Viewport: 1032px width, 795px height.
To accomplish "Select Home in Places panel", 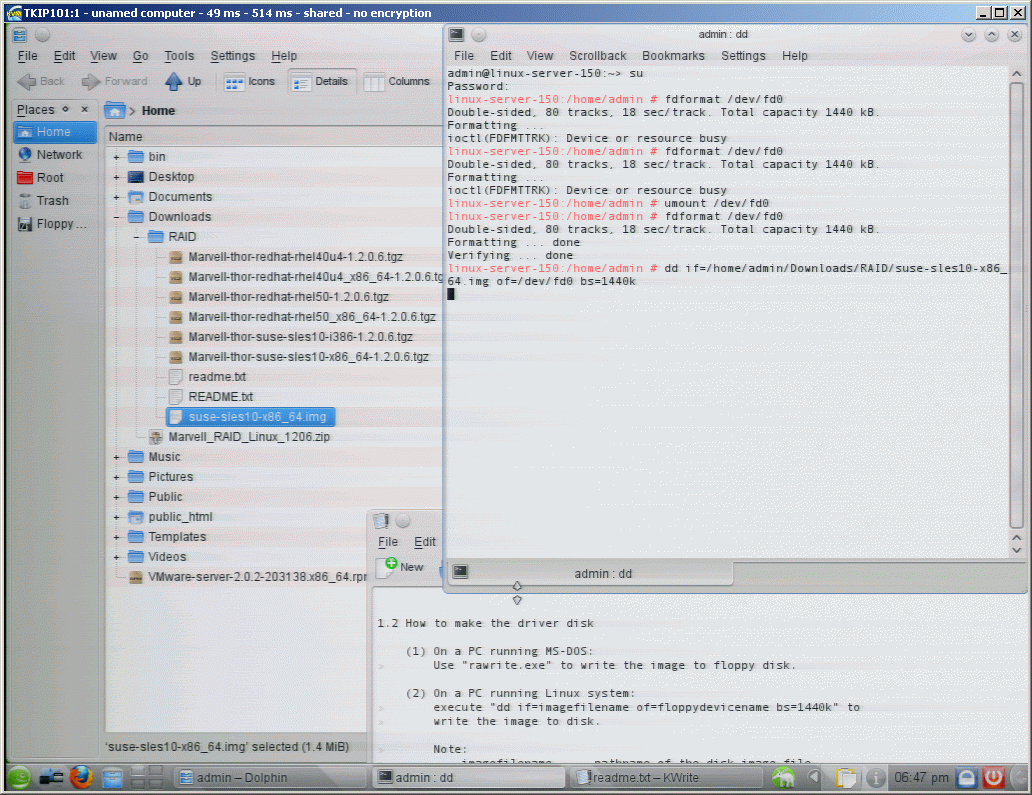I will click(x=55, y=132).
